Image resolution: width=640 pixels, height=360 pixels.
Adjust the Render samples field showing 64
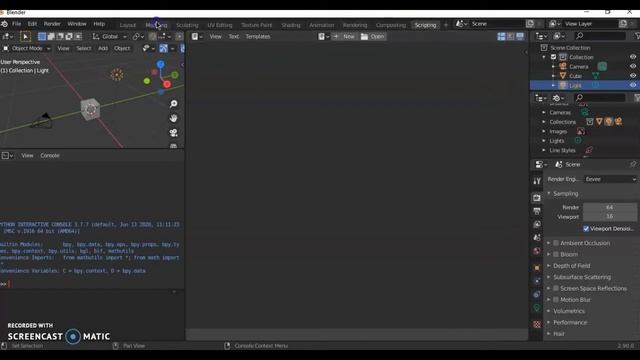tap(609, 207)
